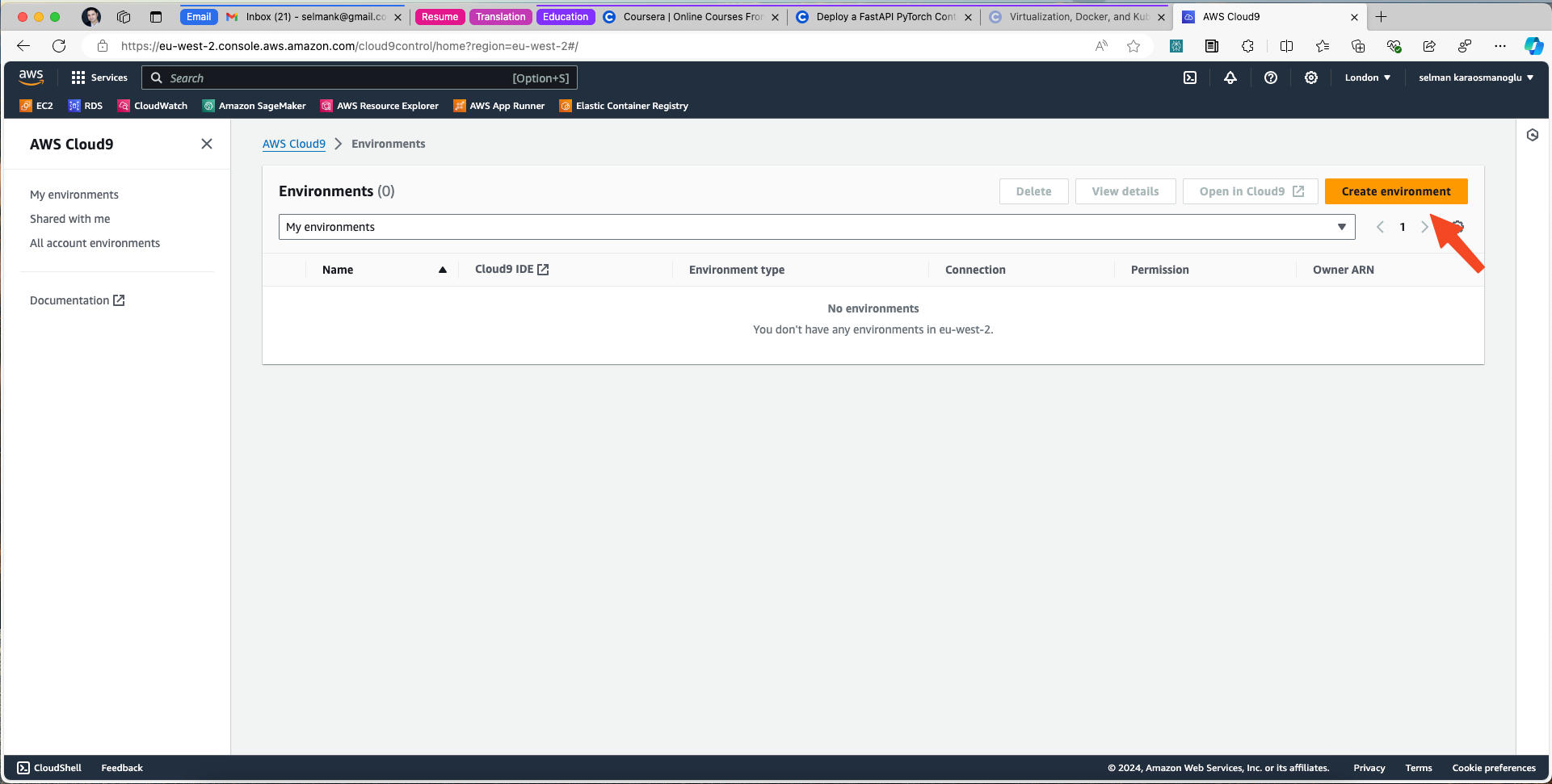
Task: Open the reading list icon in toolbar
Action: (1212, 46)
